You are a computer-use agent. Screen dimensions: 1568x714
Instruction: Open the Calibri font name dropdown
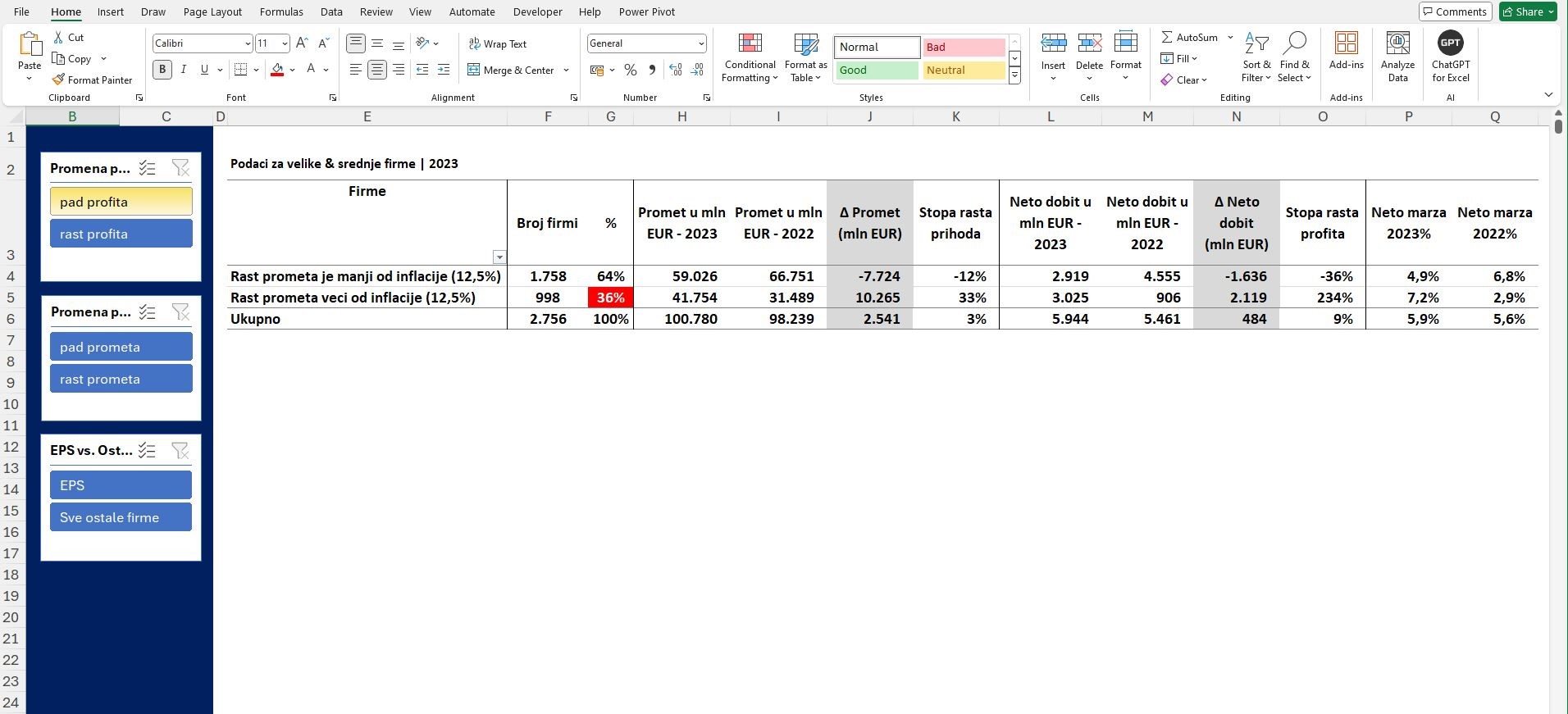tap(247, 43)
